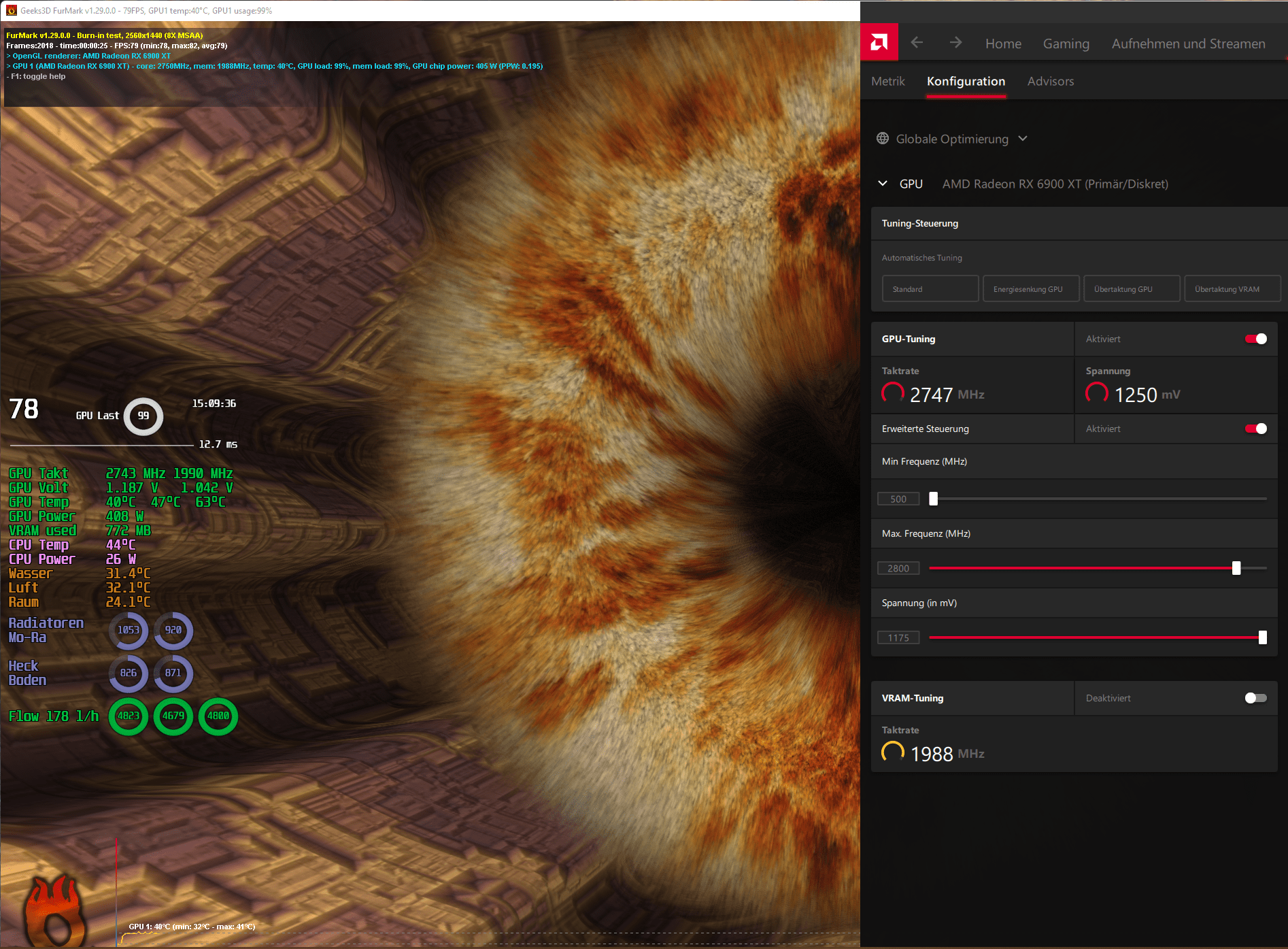Open Aufnehmen und Streamen menu

pyautogui.click(x=1189, y=44)
